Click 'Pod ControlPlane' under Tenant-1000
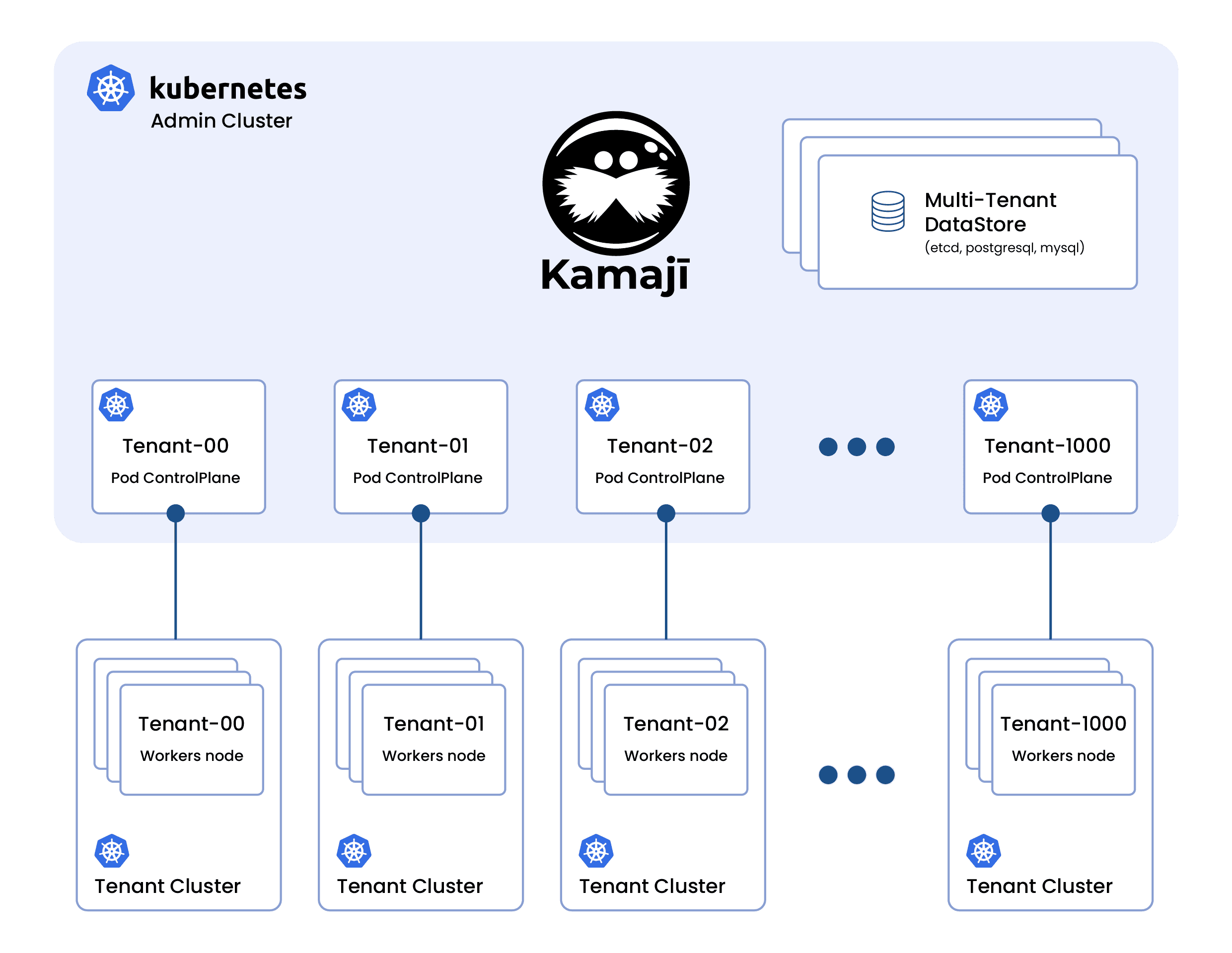The image size is (1232, 953). click(x=1048, y=477)
